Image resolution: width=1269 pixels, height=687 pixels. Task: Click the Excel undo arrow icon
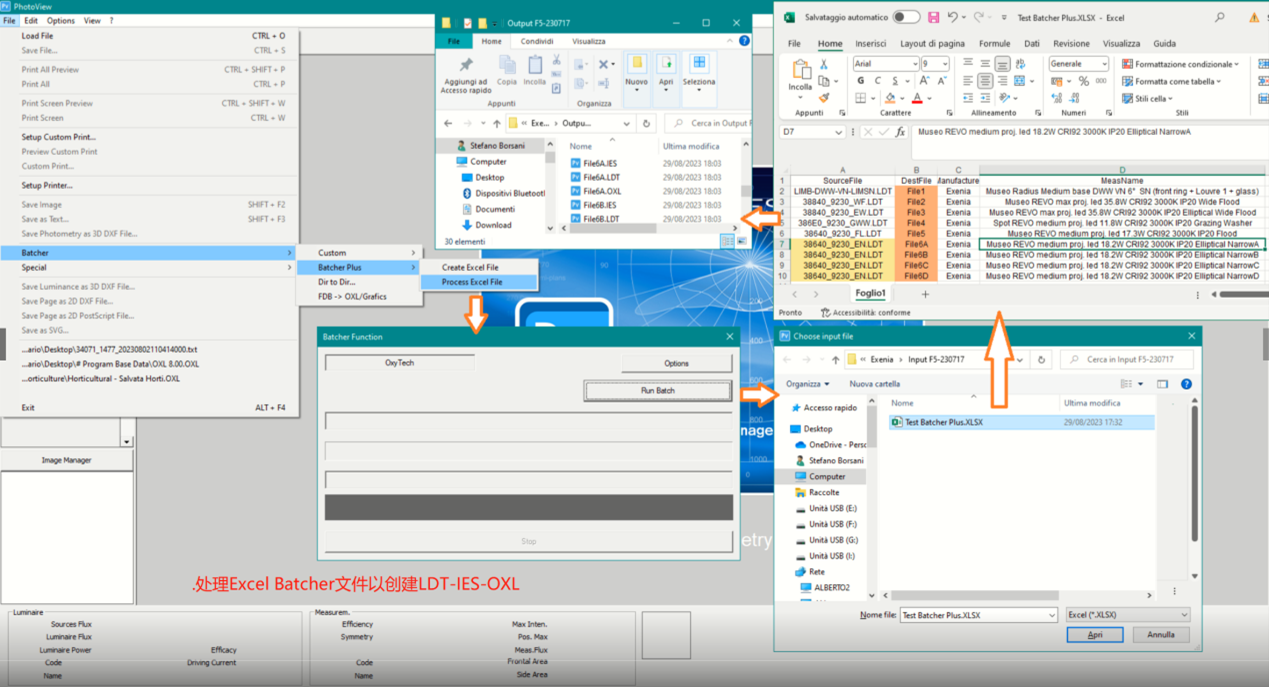pyautogui.click(x=952, y=17)
